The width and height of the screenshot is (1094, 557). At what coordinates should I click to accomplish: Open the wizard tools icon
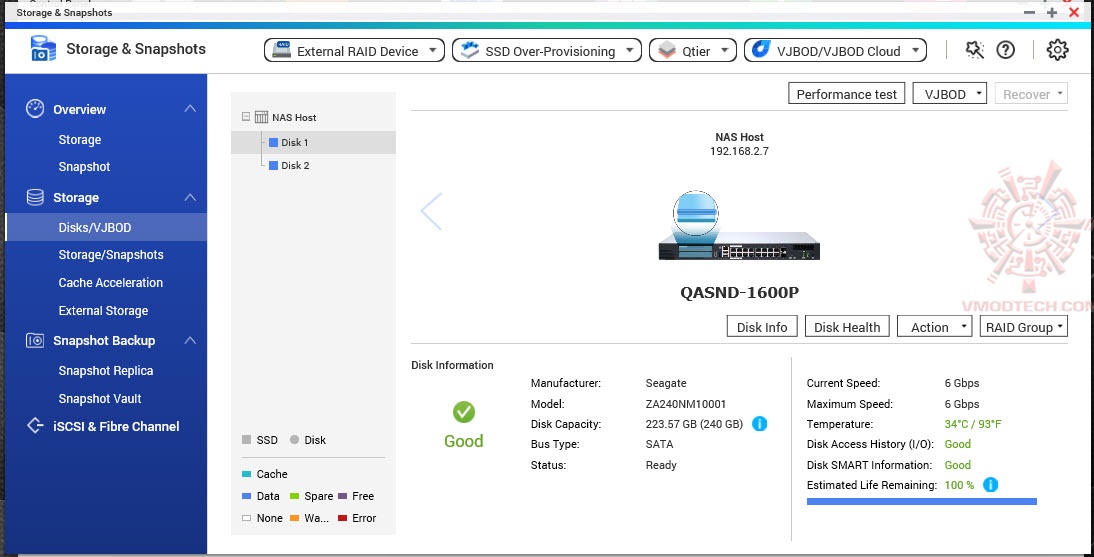[x=974, y=50]
